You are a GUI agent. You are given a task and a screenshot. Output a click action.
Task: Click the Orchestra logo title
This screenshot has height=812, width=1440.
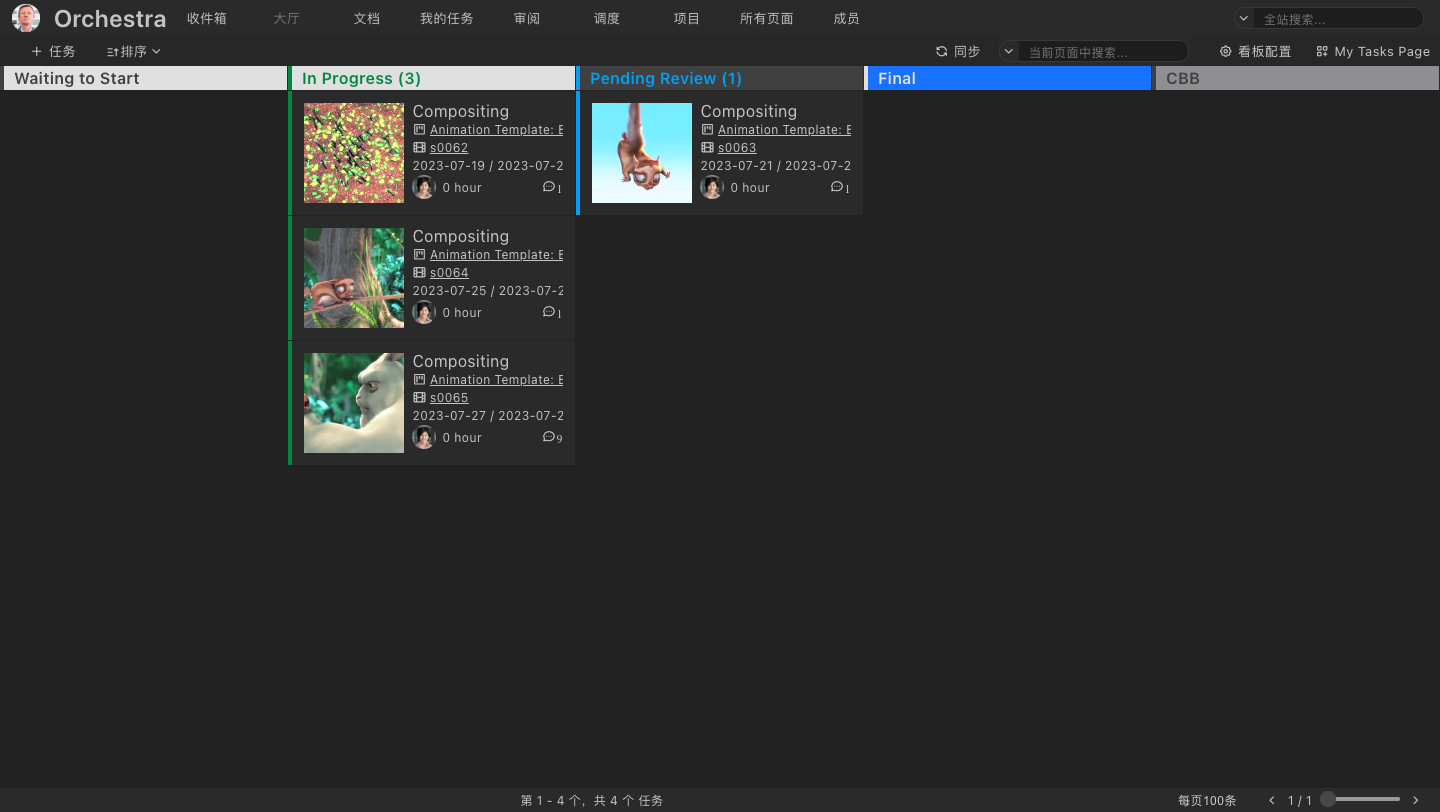(x=110, y=19)
